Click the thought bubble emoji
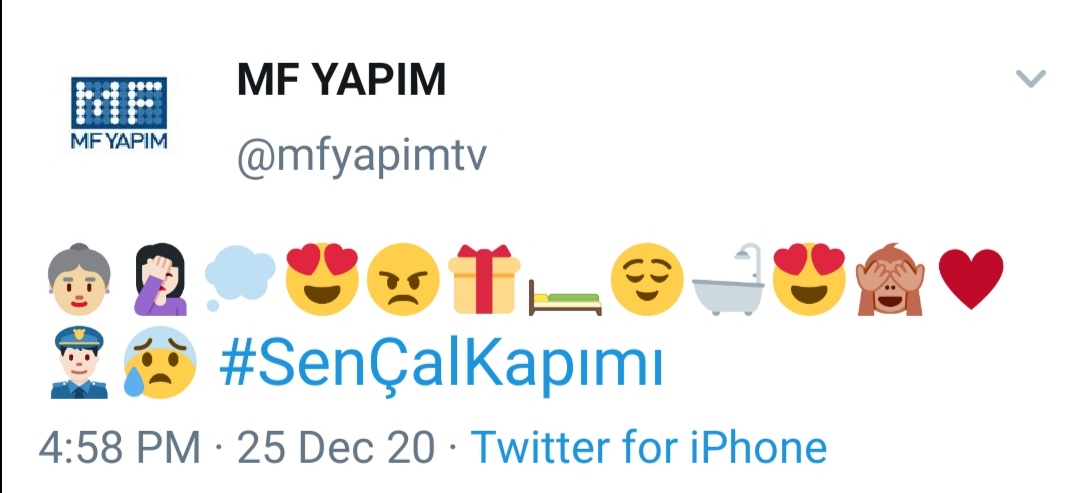The height and width of the screenshot is (493, 1080). pyautogui.click(x=240, y=277)
